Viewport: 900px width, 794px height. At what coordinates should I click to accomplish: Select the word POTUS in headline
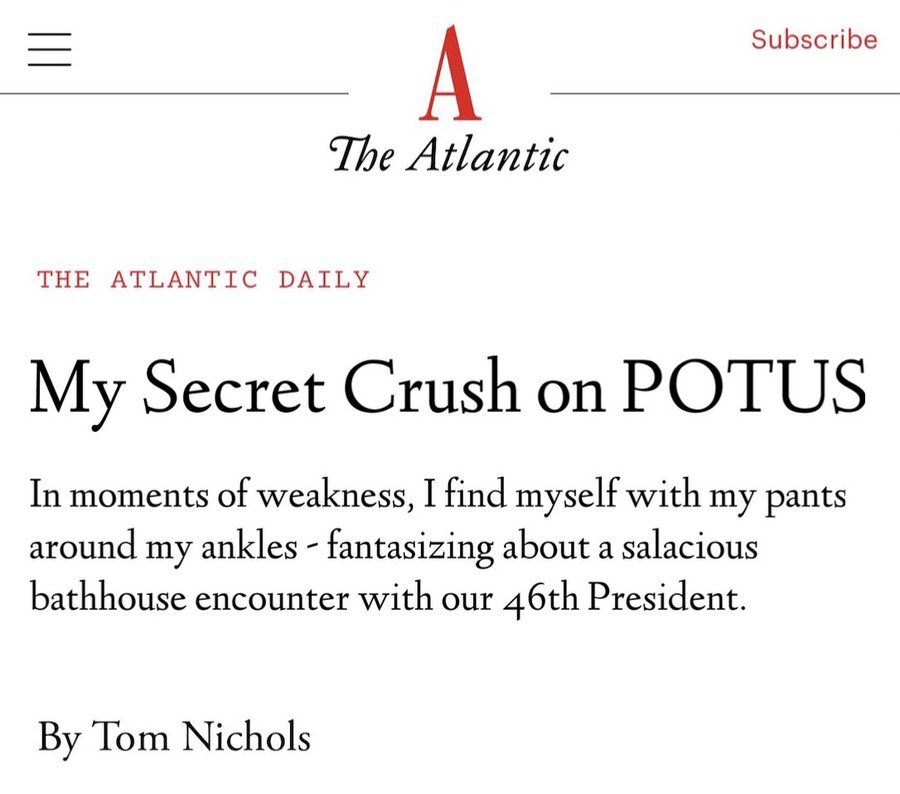point(744,386)
